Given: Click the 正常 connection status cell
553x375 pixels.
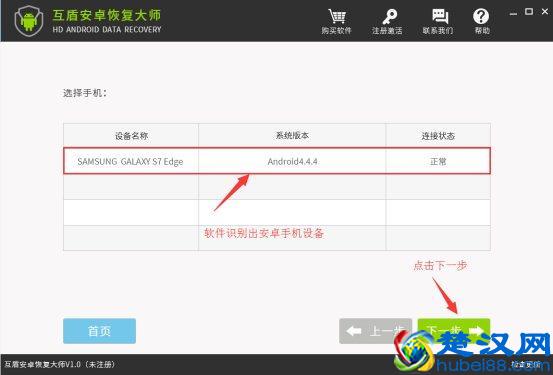Looking at the screenshot, I should (x=438, y=161).
